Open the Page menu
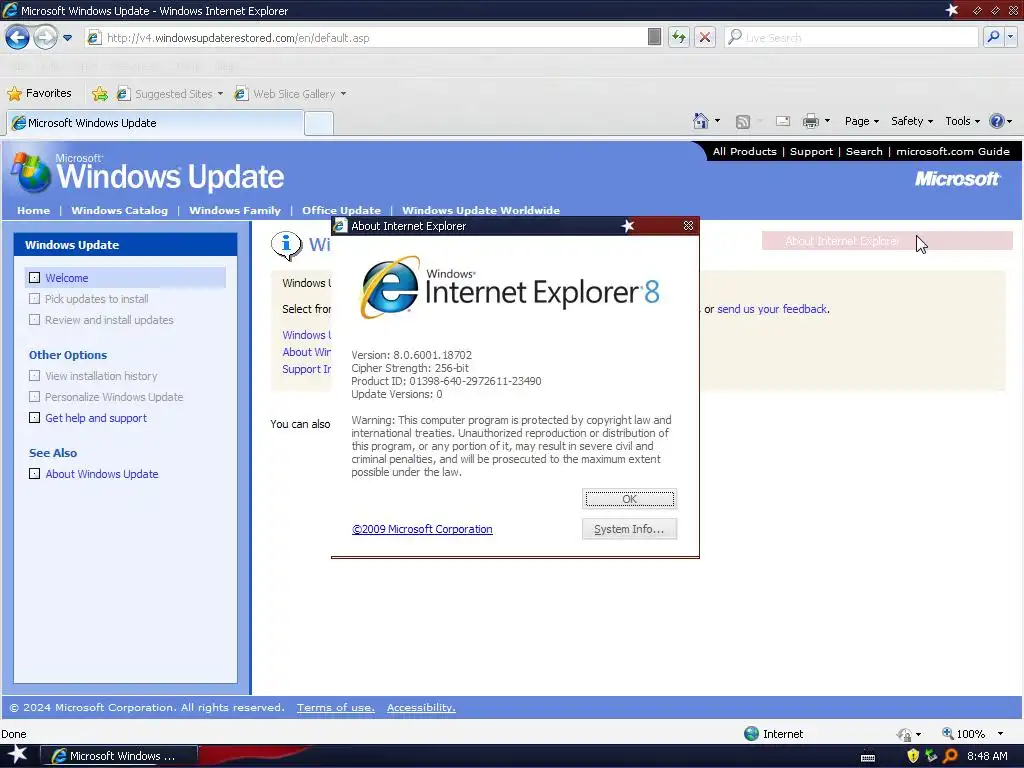Image resolution: width=1024 pixels, height=768 pixels. 861,121
